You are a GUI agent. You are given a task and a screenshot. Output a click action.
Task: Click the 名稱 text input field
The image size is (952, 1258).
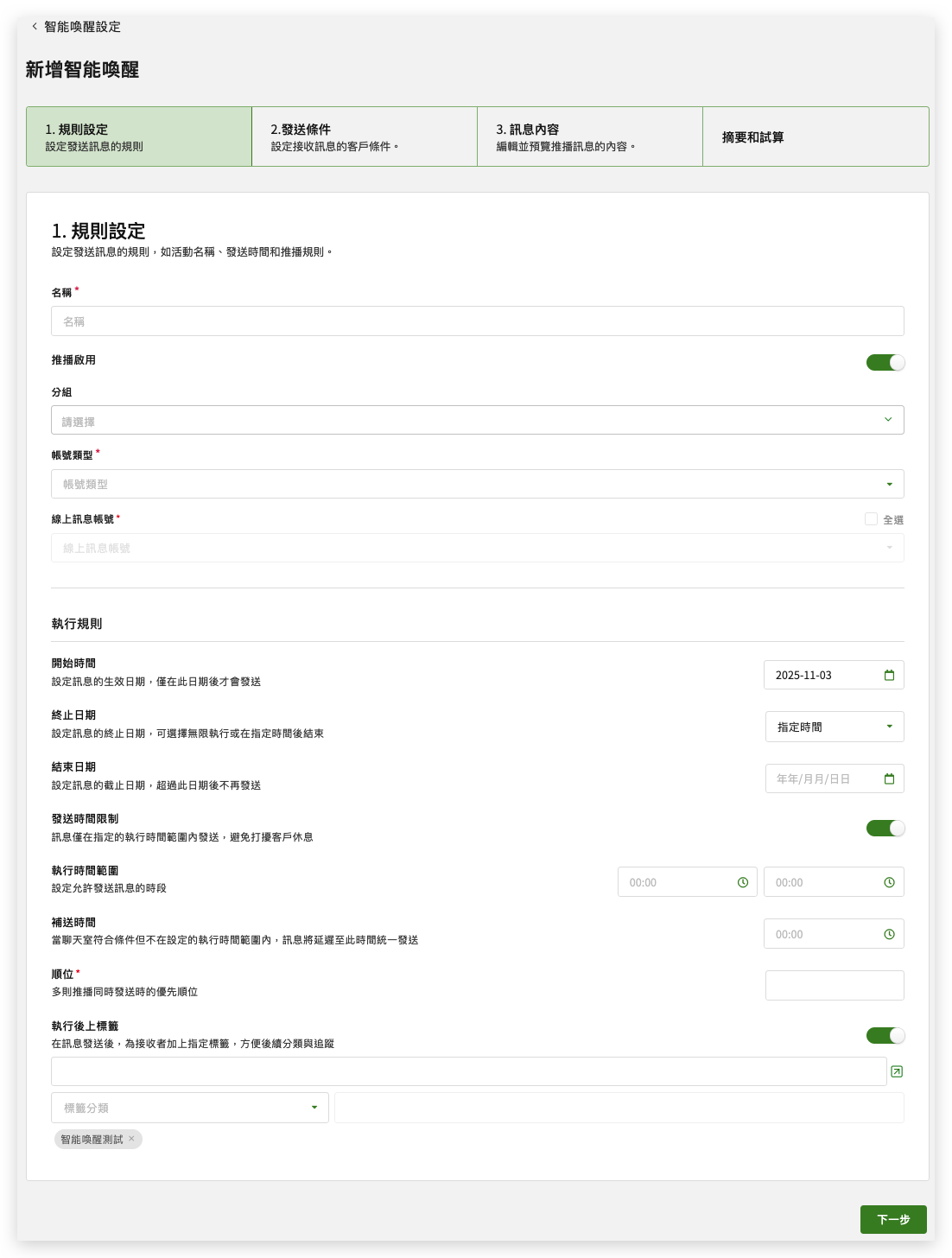pyautogui.click(x=477, y=321)
